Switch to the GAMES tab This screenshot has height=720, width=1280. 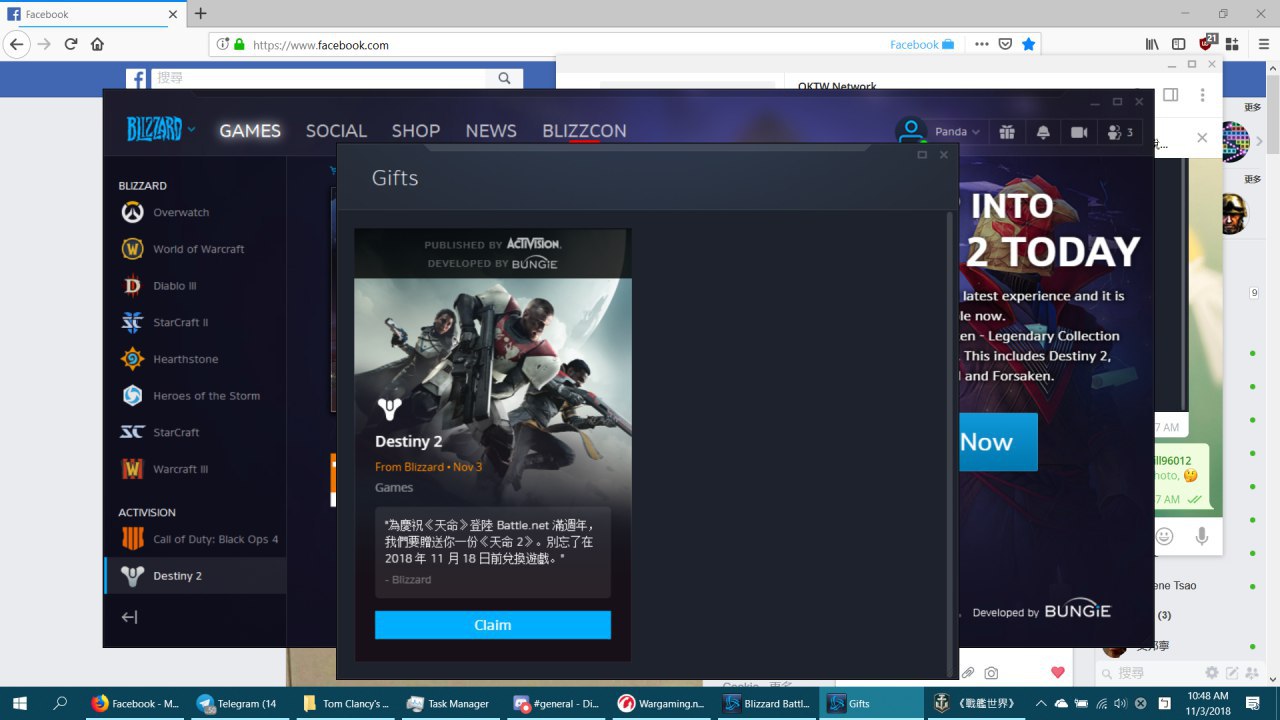pos(250,131)
